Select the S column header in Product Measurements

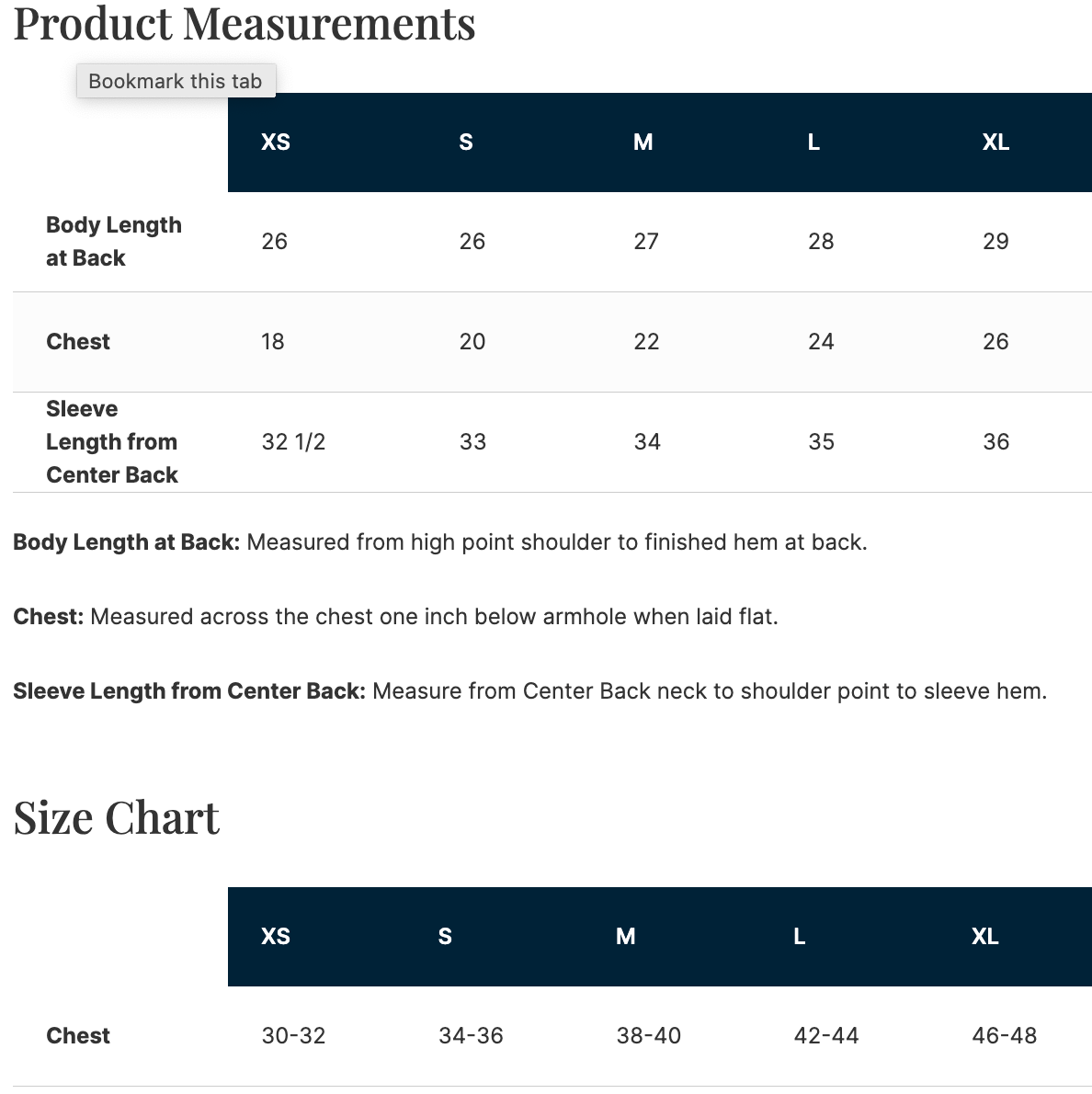[x=466, y=142]
